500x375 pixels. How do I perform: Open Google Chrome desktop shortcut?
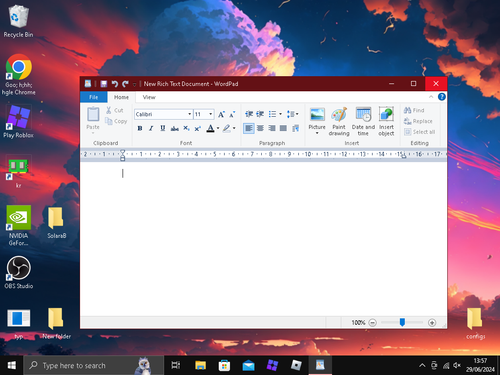tap(19, 75)
